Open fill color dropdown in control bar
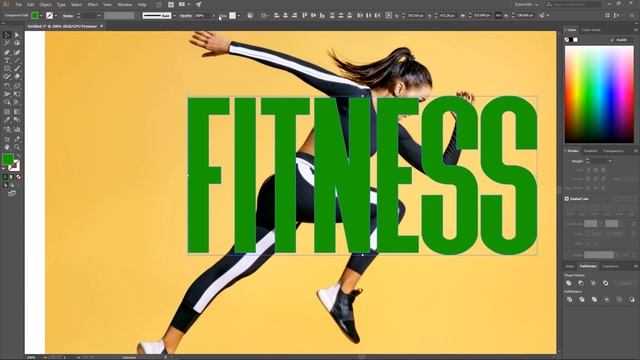The width and height of the screenshot is (640, 360). (41, 16)
